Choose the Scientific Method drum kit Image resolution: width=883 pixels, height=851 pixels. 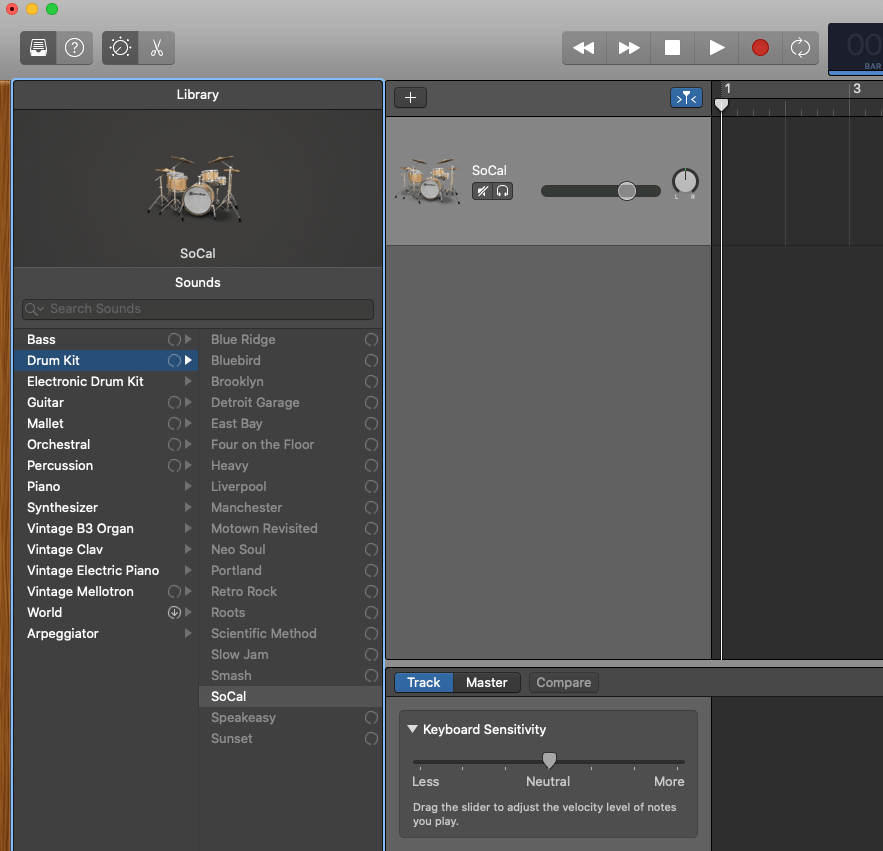pos(290,634)
